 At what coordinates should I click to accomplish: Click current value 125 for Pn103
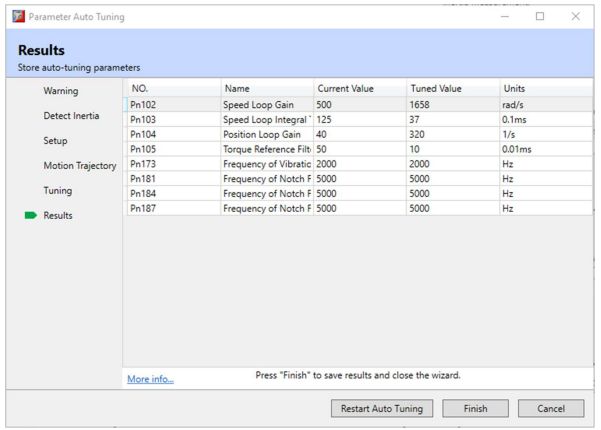(360, 120)
